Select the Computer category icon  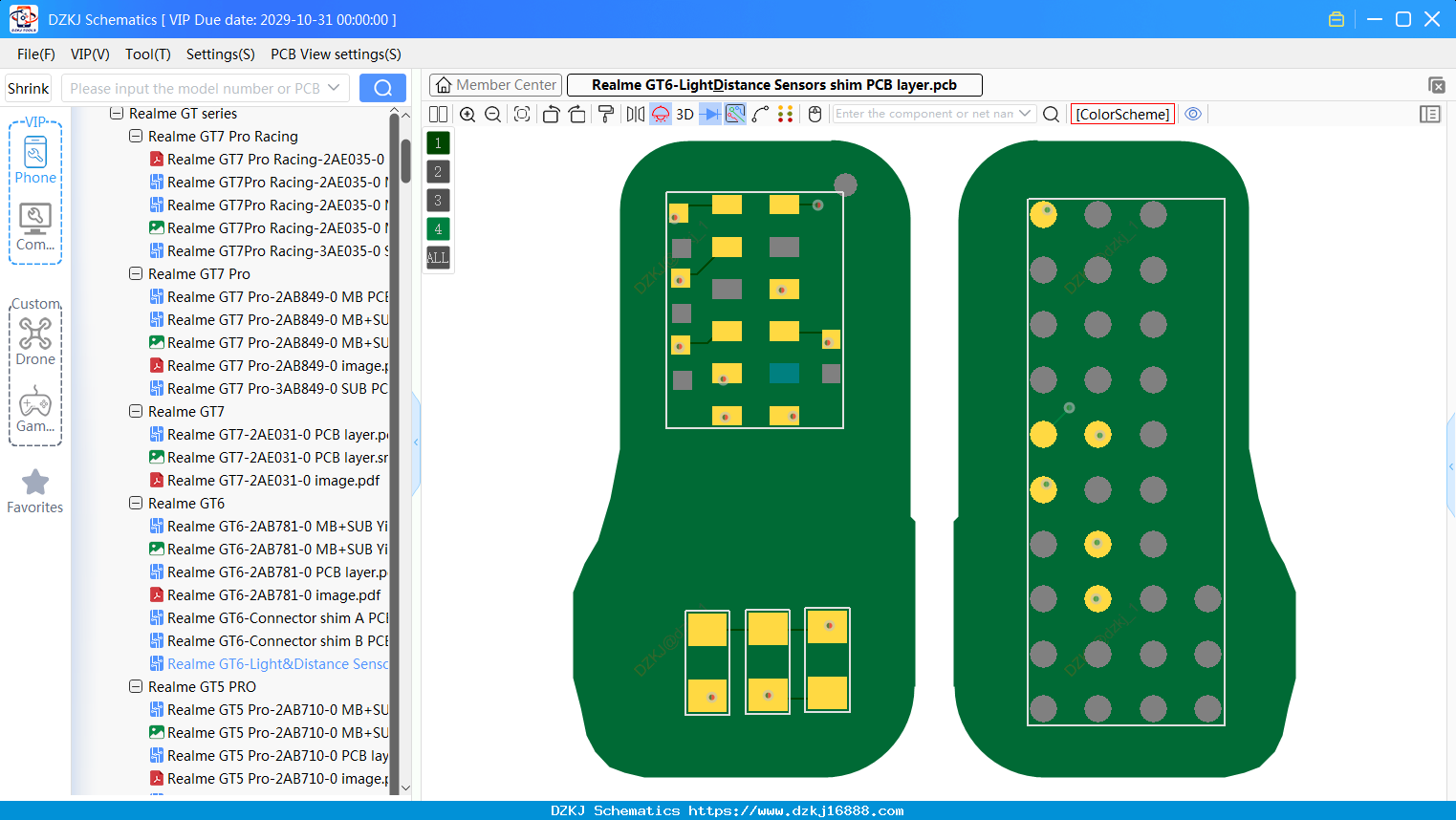(x=35, y=227)
